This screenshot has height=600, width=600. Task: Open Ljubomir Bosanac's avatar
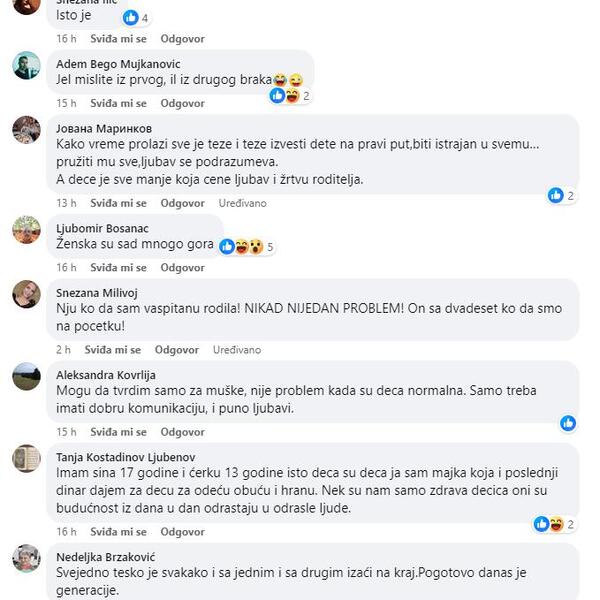pos(27,230)
